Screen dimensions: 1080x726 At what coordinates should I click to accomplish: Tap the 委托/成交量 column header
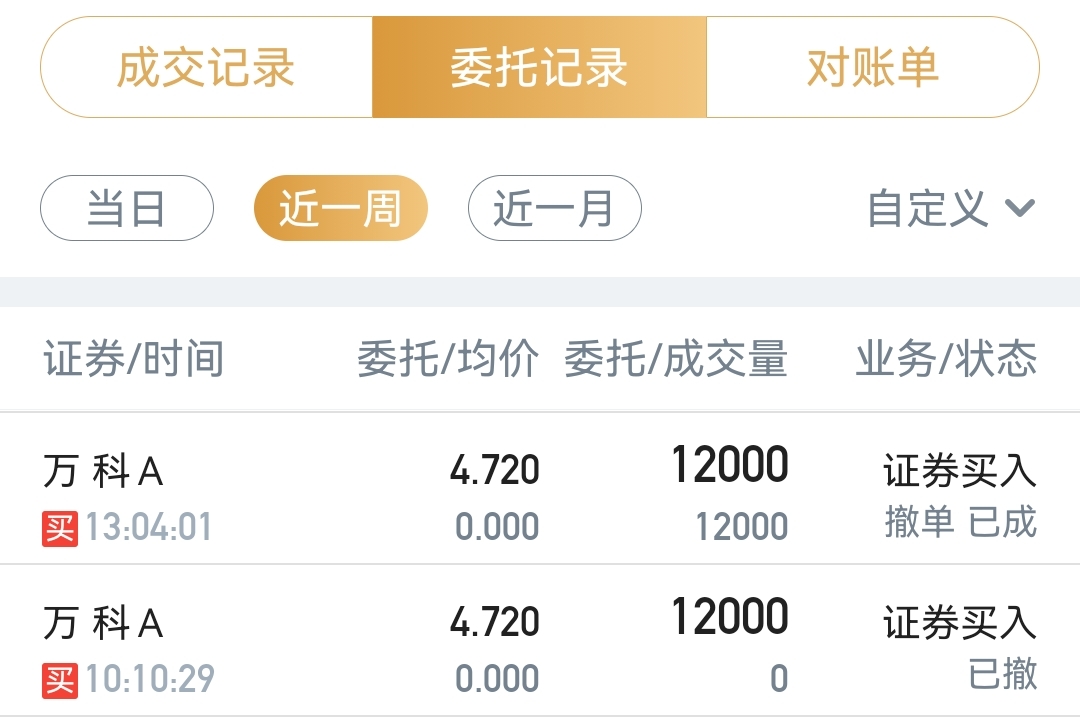coord(676,360)
